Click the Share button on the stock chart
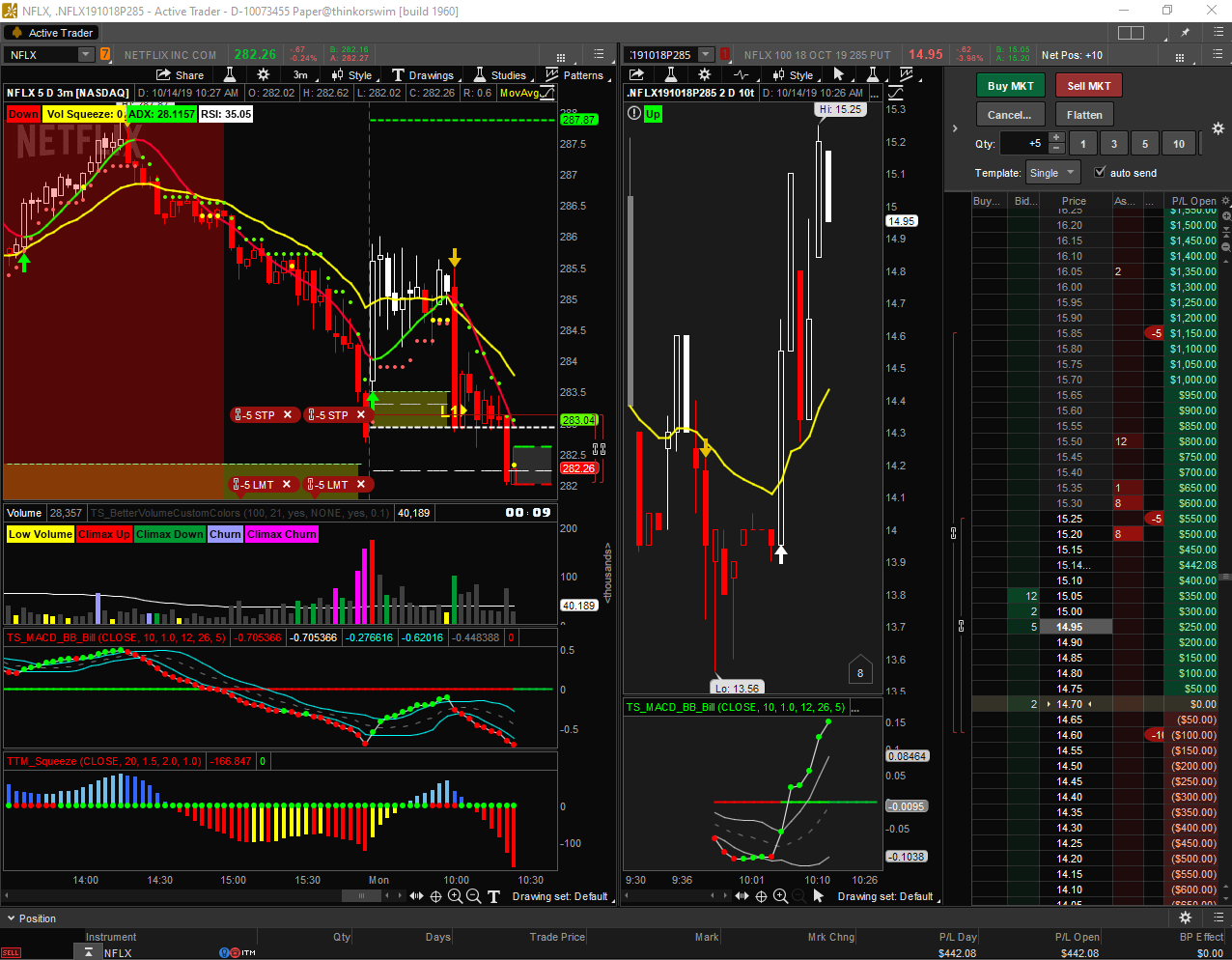Screen dimensions: 1232x960 coord(181,75)
